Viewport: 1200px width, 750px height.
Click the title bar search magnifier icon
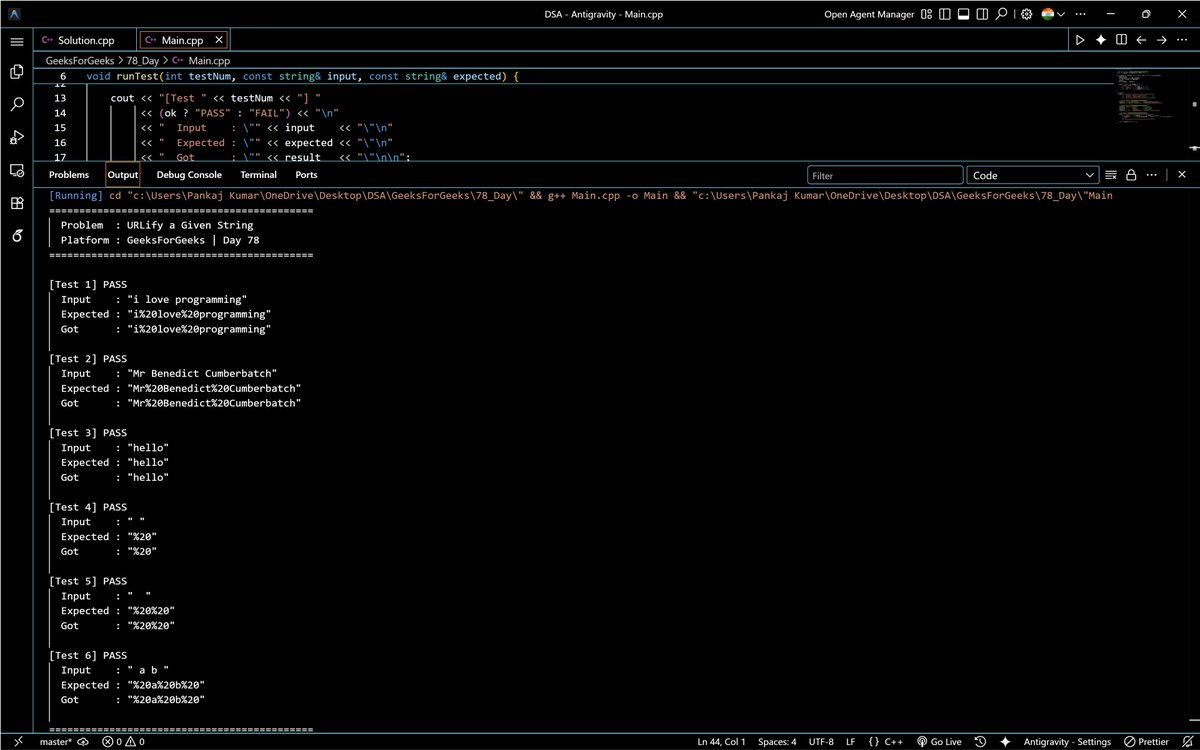point(1001,14)
